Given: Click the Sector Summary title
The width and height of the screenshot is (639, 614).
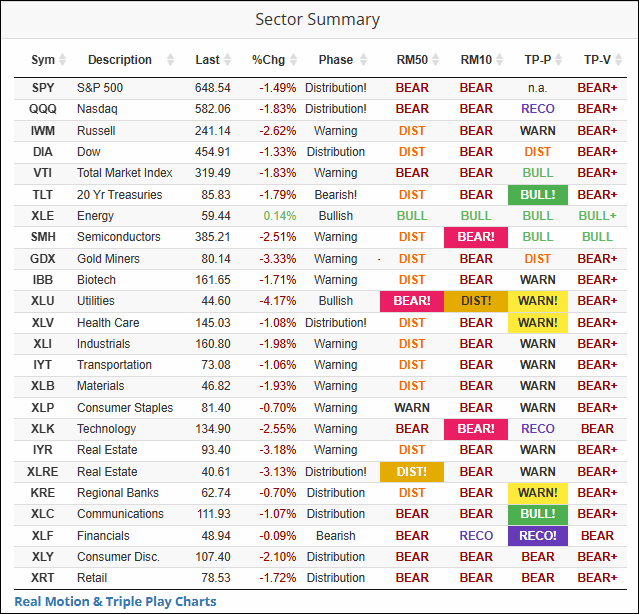Looking at the screenshot, I should [318, 19].
